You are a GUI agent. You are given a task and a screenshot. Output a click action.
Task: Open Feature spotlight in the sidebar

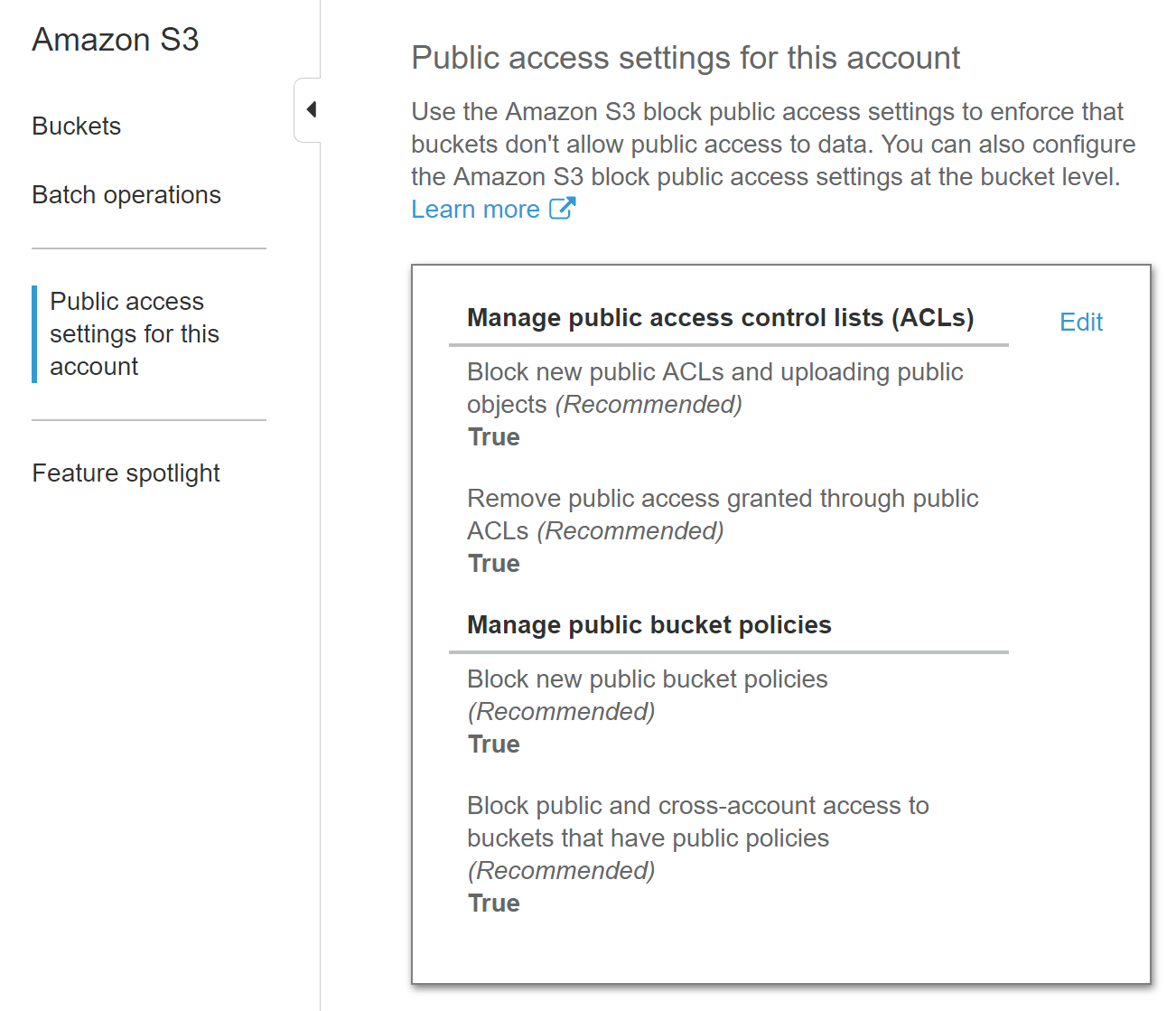[x=126, y=473]
